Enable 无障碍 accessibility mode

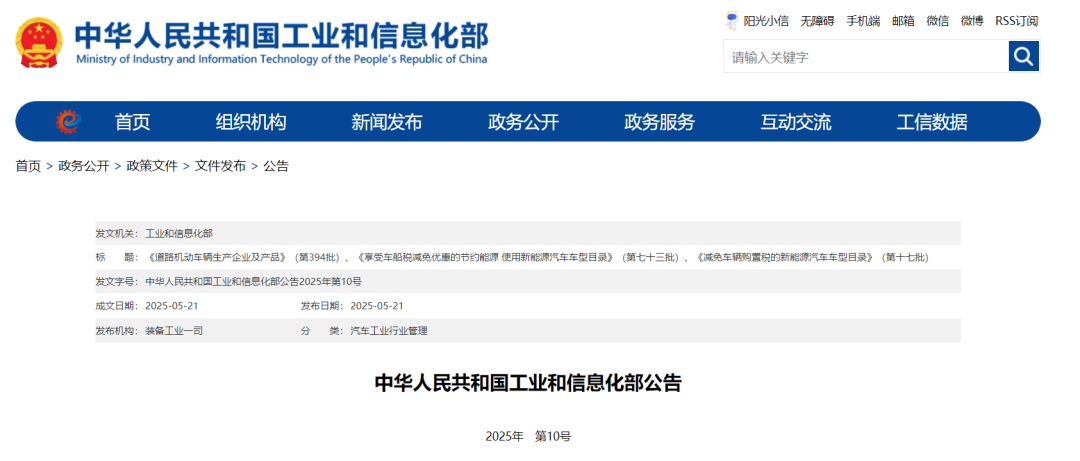click(817, 21)
